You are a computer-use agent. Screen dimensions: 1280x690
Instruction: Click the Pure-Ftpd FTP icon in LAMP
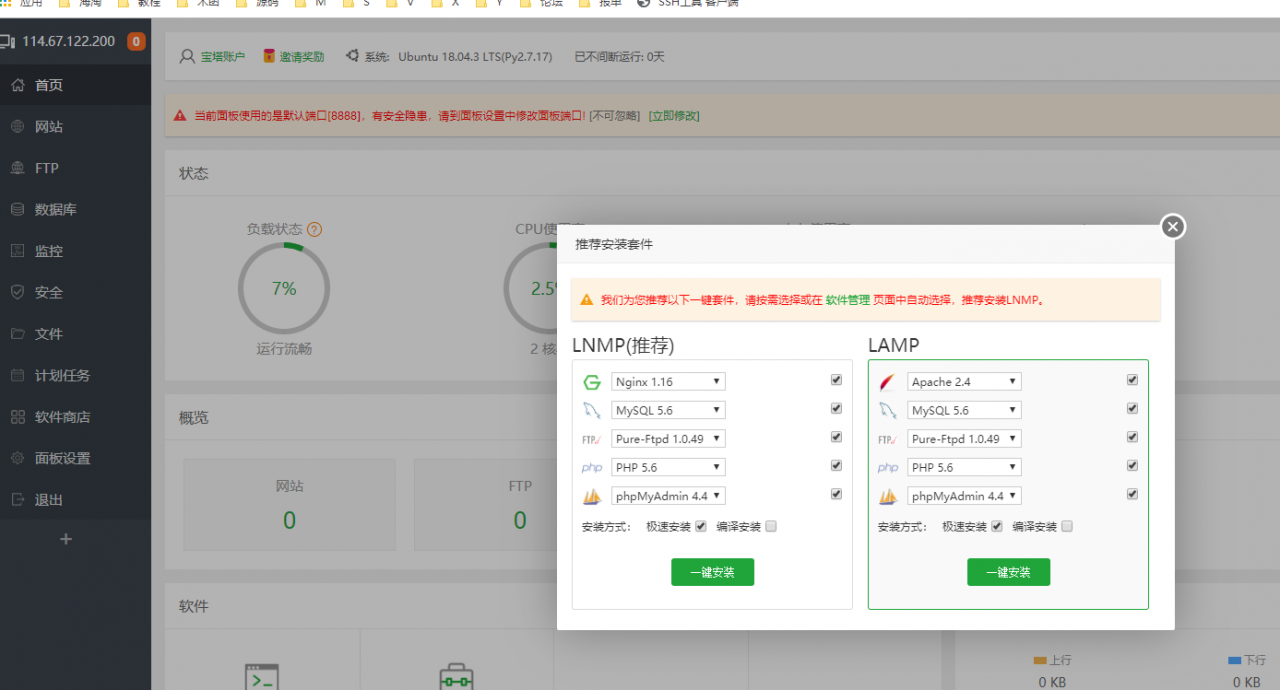[x=887, y=439]
